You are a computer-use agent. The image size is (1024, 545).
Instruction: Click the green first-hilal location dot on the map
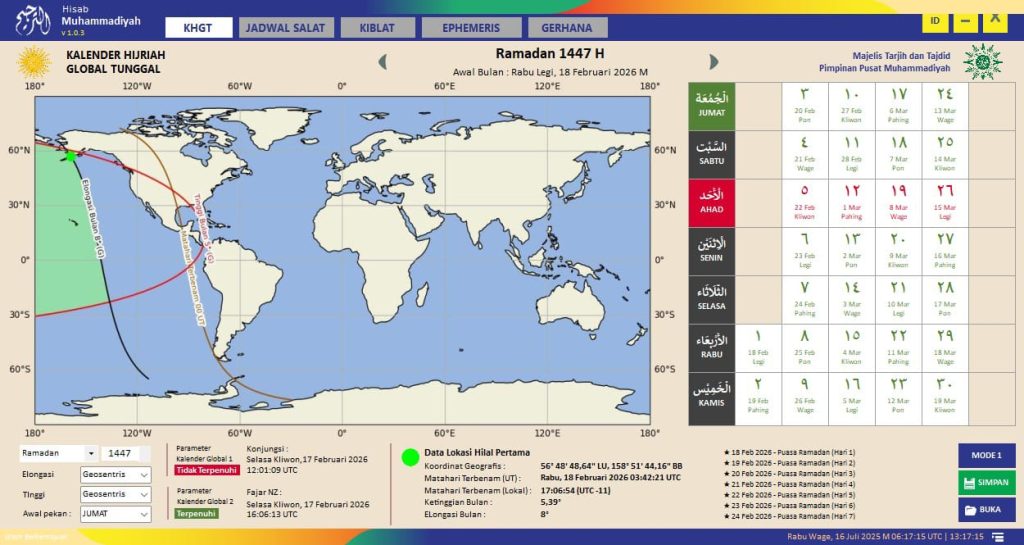(x=71, y=155)
